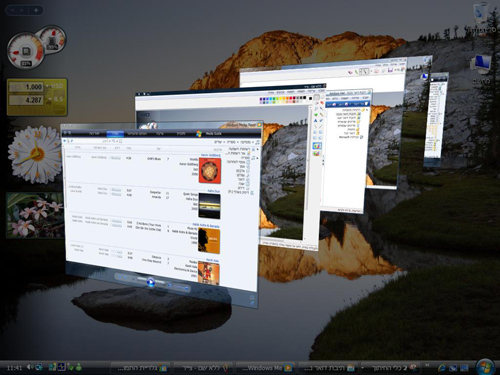500x375 pixels.
Task: Switch to the Paint taskbar button "ללא שם - צייר"
Action: 204,368
